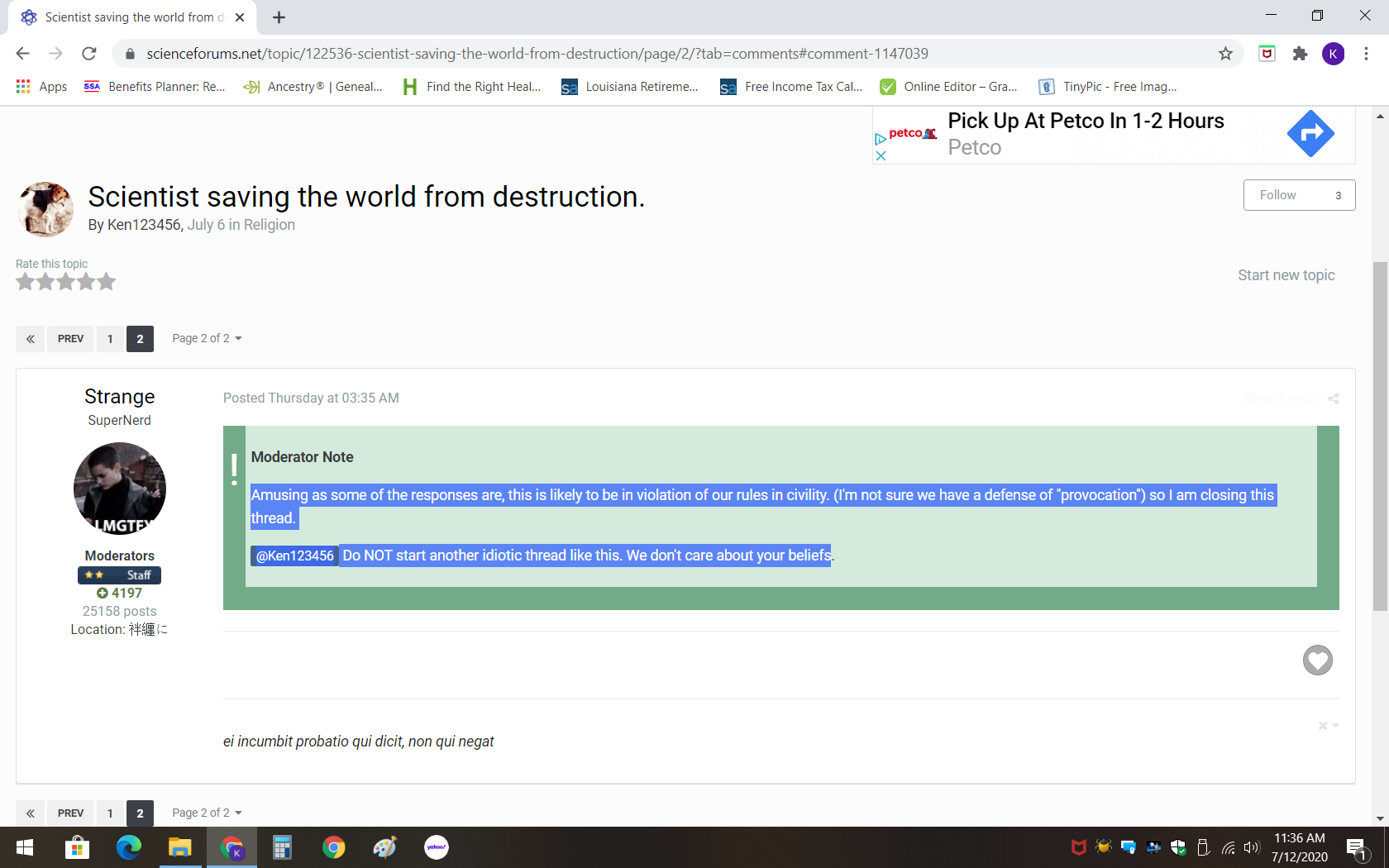Rate the topic one star
1389x868 pixels.
(x=26, y=283)
